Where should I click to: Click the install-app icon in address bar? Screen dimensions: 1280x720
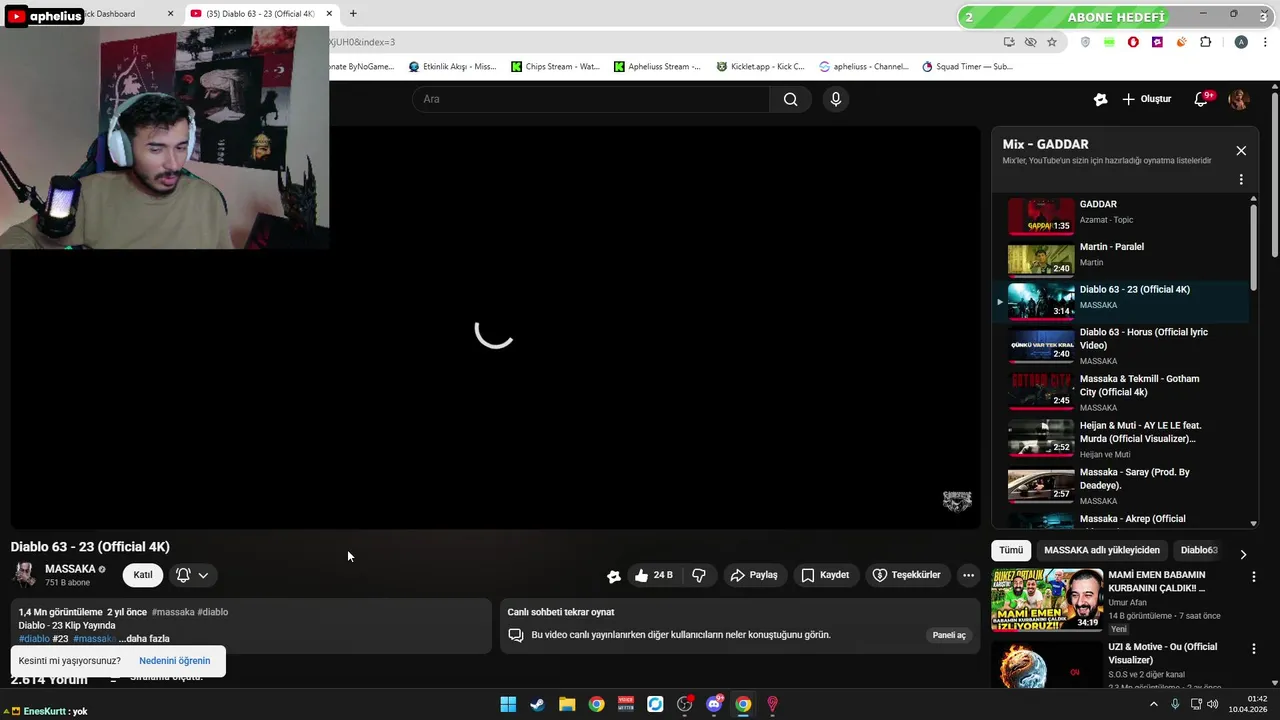(x=1009, y=42)
